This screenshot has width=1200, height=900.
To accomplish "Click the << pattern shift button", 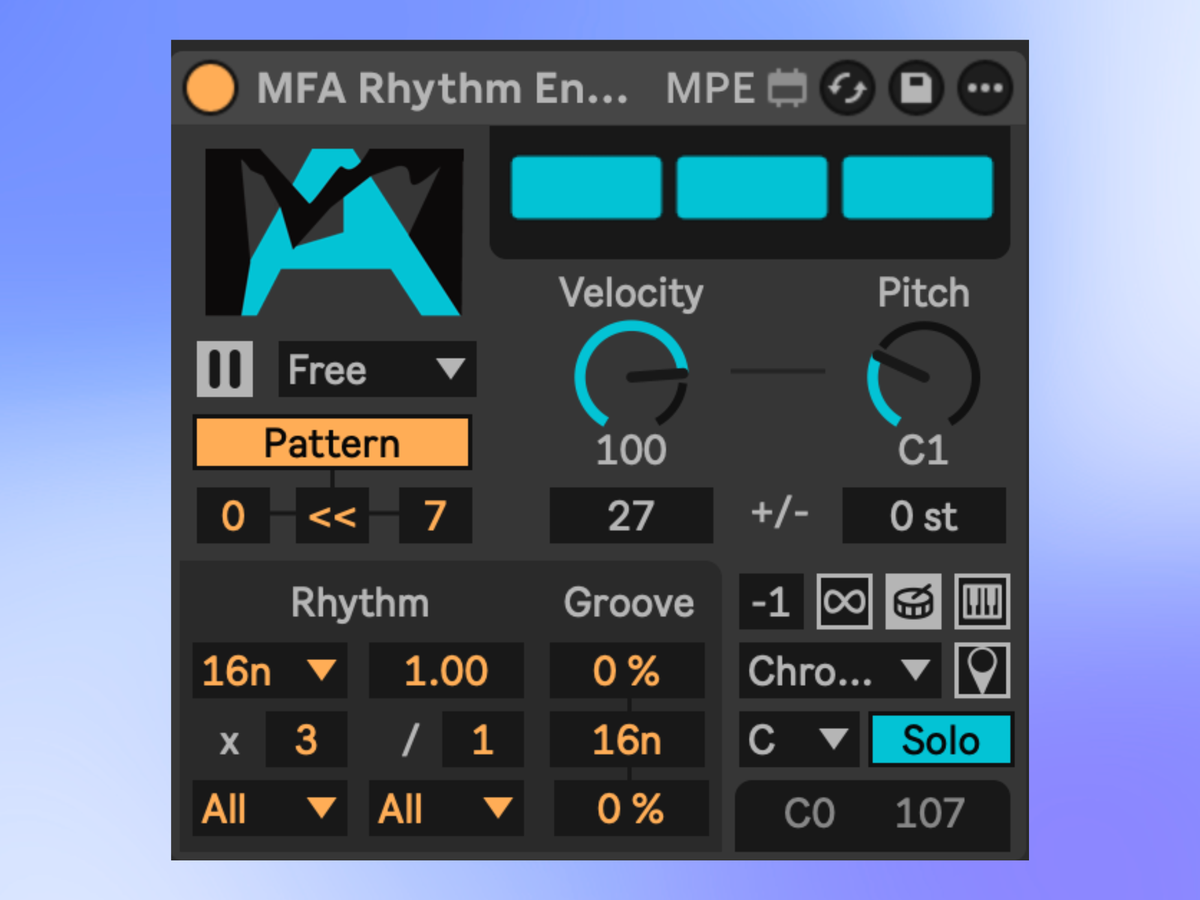I will click(333, 516).
